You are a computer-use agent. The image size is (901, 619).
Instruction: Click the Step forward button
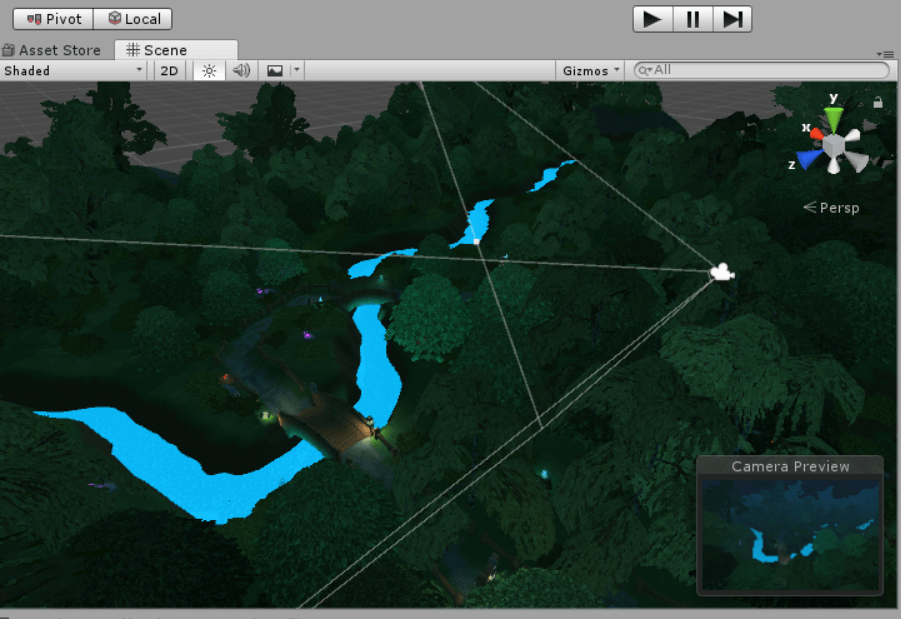(x=733, y=20)
